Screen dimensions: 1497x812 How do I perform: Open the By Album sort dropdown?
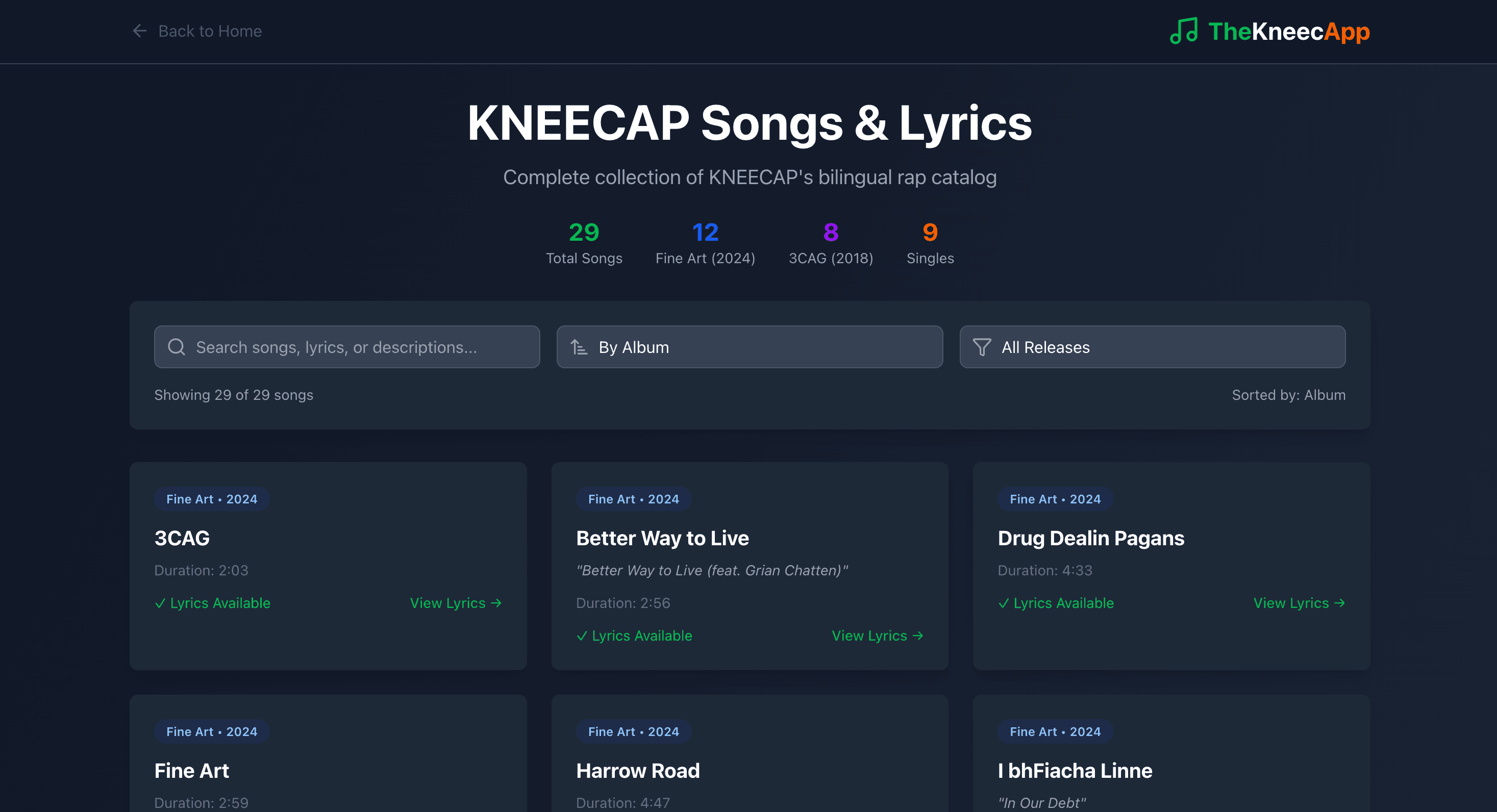749,347
